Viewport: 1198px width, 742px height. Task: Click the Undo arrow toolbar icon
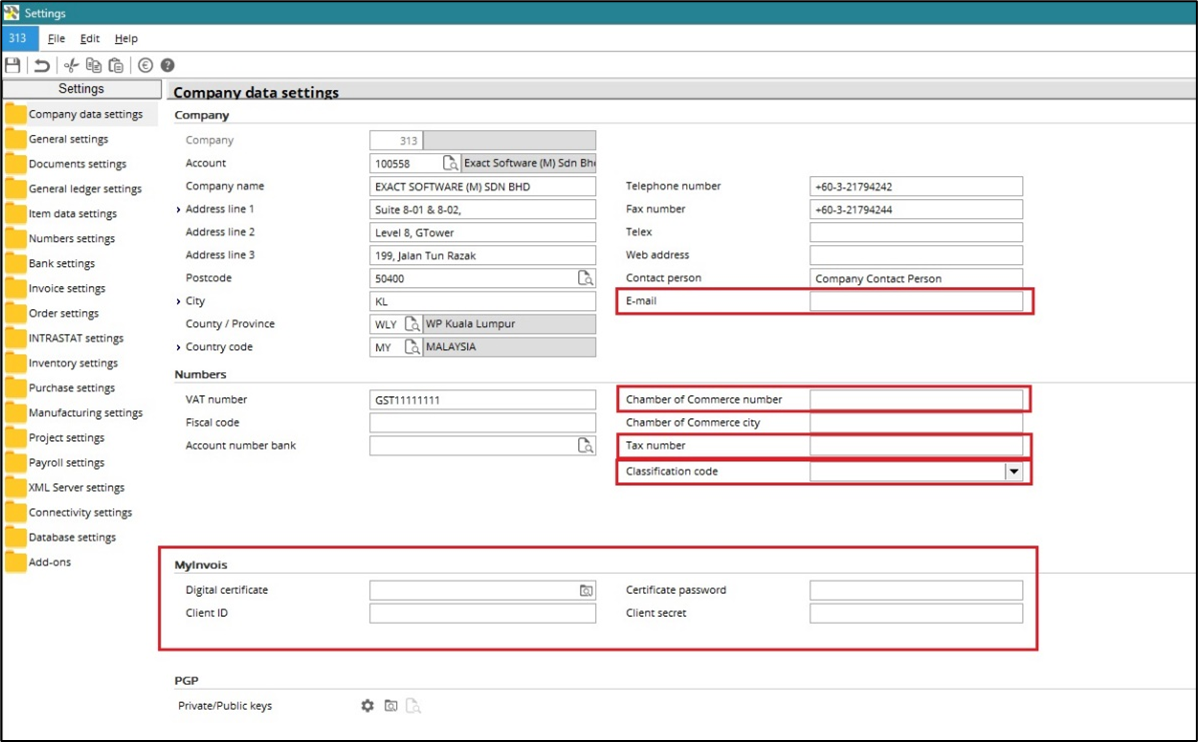pos(42,65)
